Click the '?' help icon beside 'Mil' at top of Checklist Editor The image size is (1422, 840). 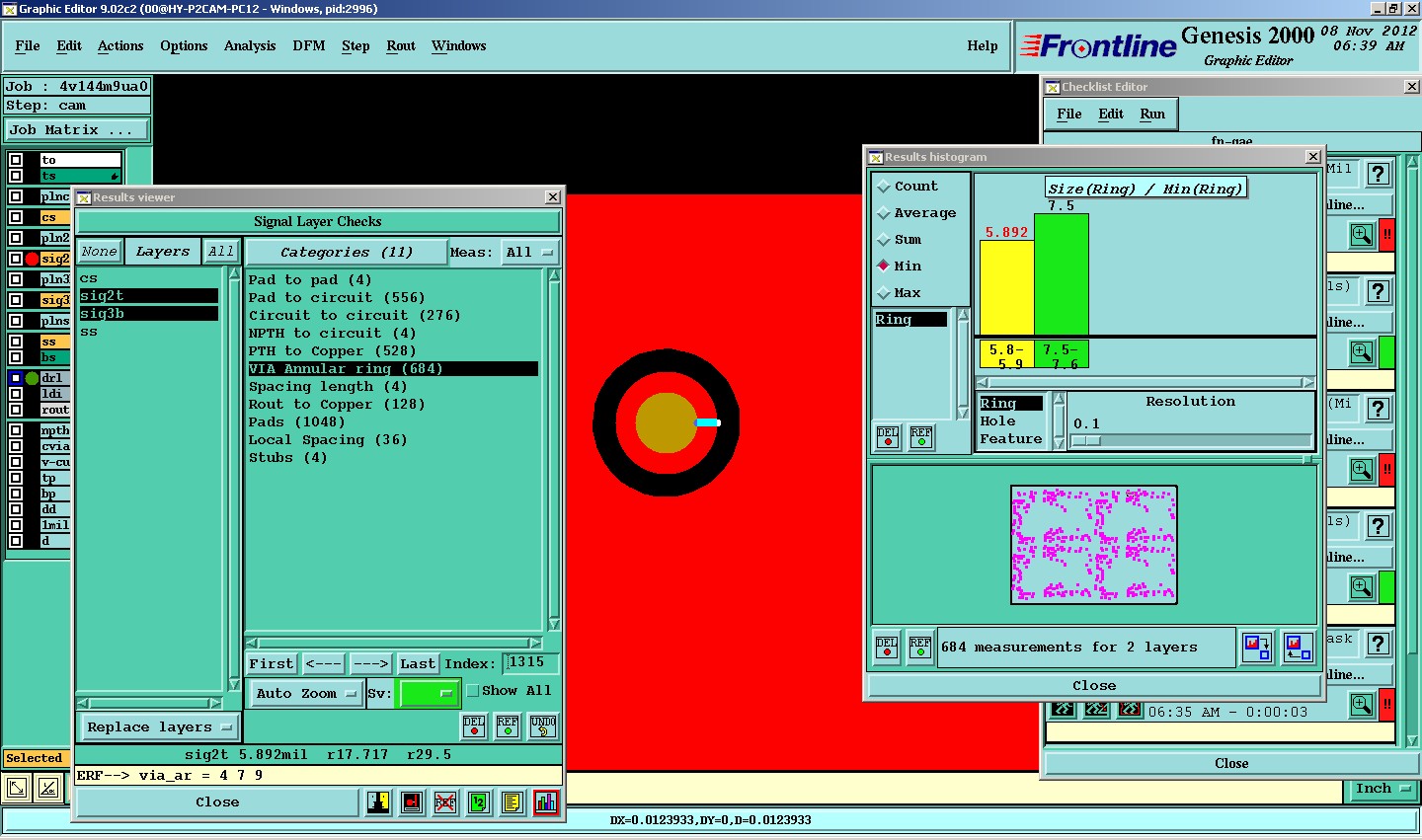(x=1379, y=174)
